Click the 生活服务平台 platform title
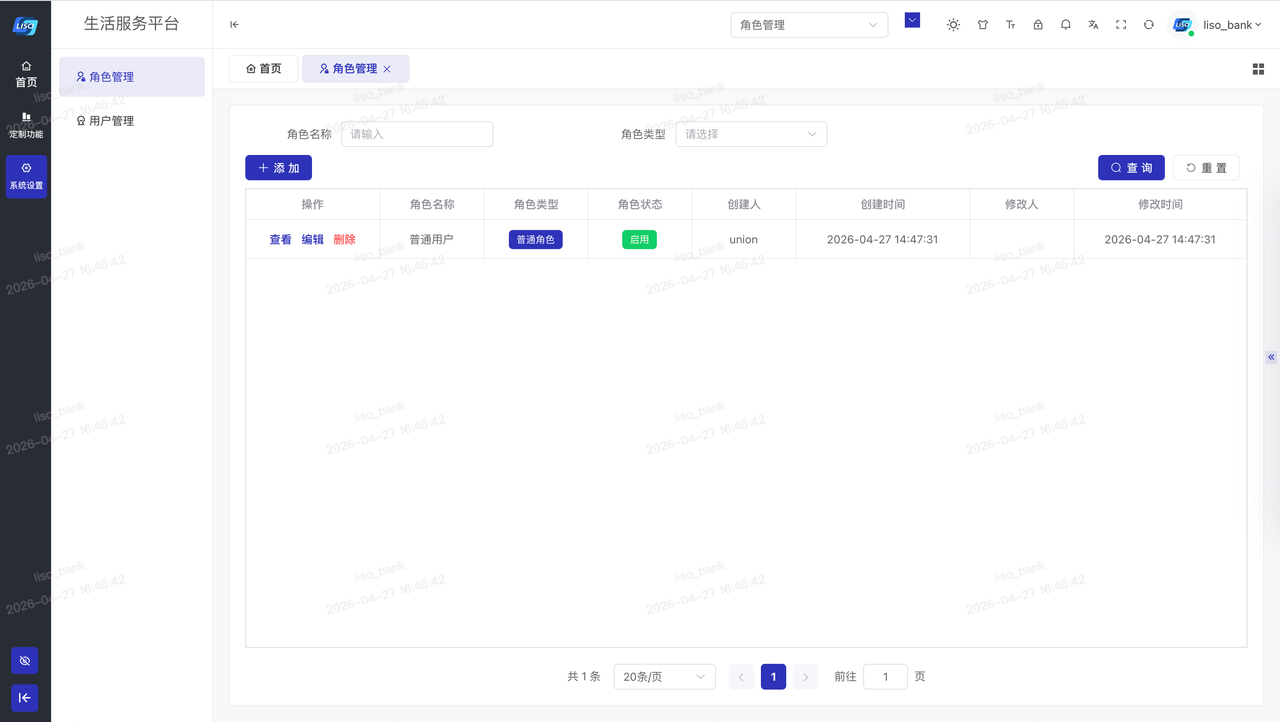 [x=131, y=24]
